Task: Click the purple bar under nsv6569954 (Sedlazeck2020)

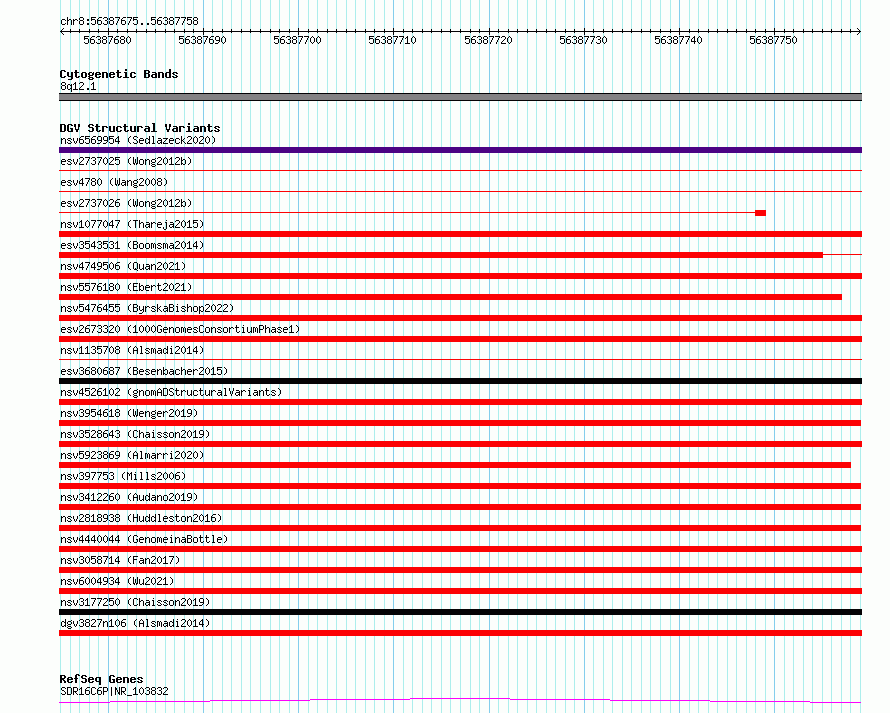Action: click(x=460, y=150)
